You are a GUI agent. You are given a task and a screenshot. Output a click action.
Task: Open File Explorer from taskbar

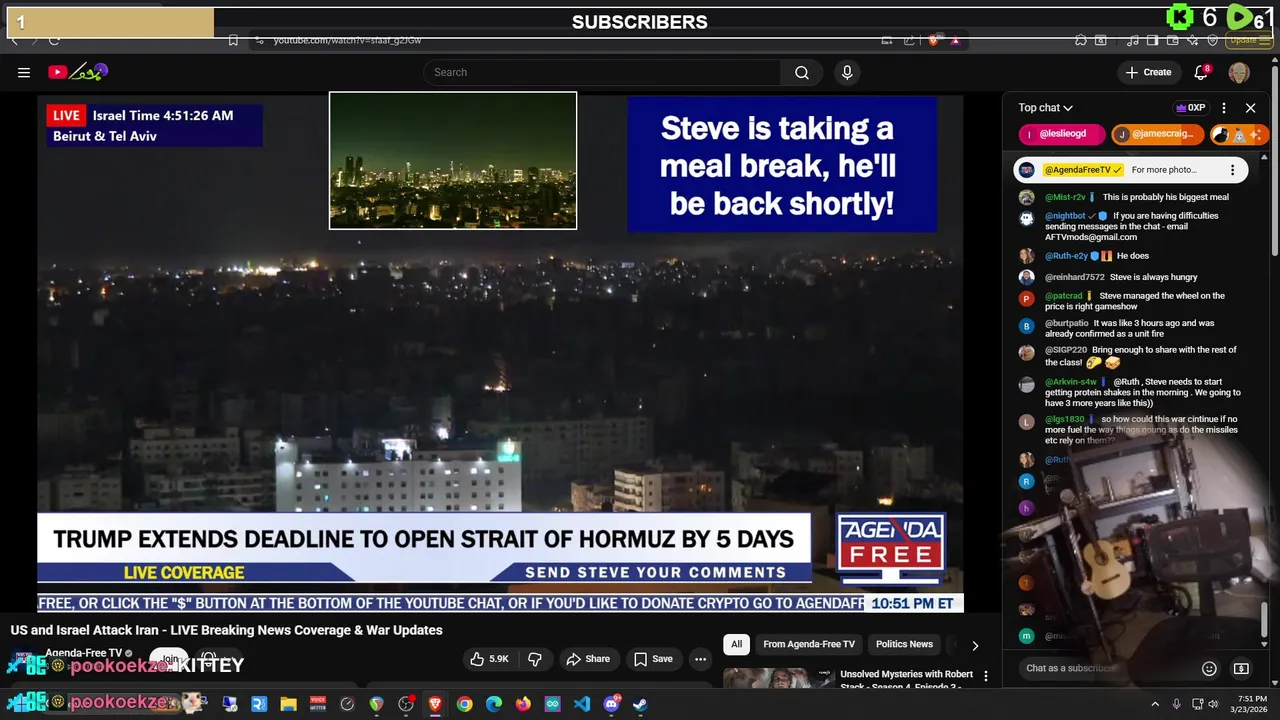(288, 704)
